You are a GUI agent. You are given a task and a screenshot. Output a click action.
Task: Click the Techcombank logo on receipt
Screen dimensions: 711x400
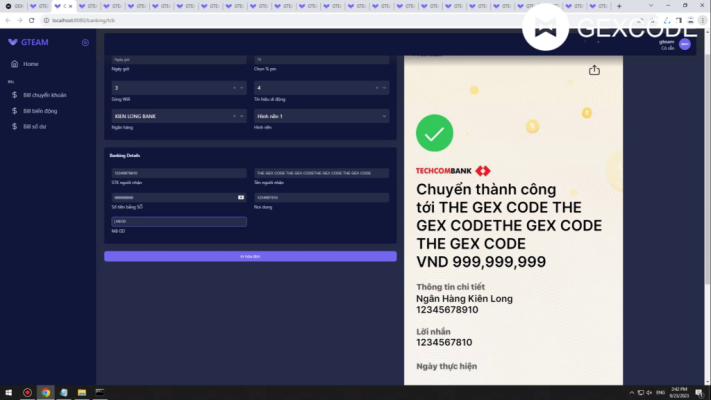453,171
